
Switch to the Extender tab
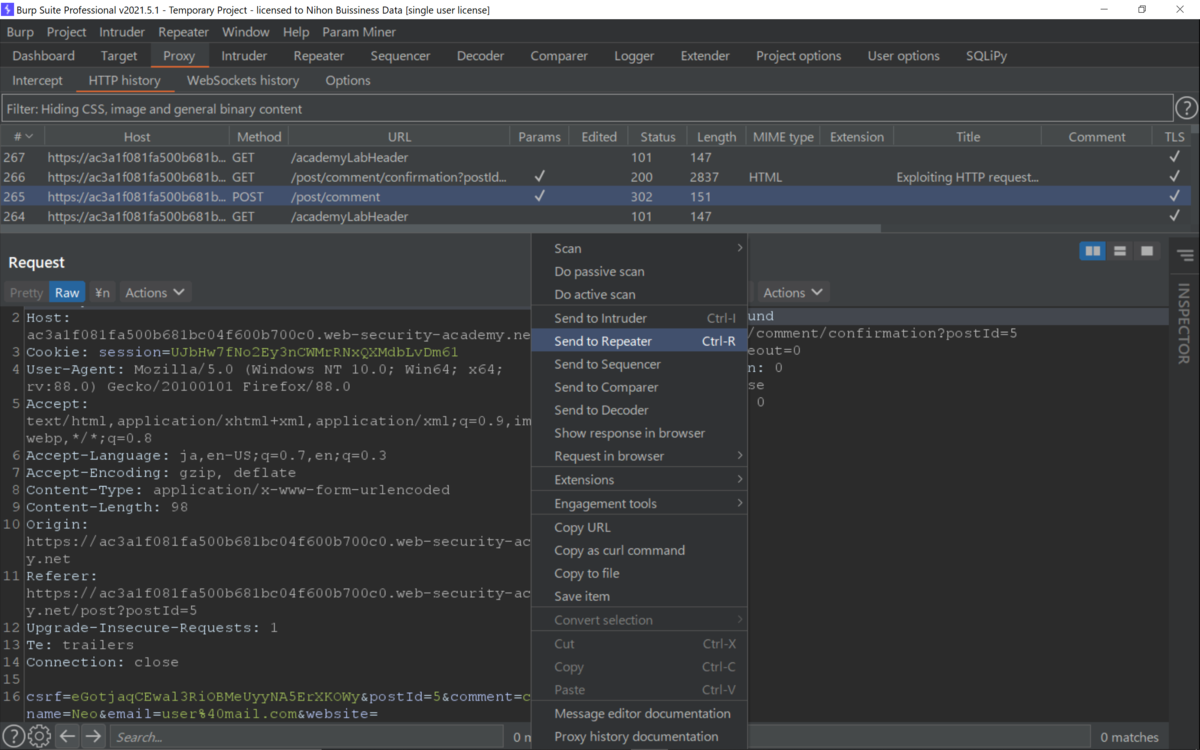[x=705, y=56]
